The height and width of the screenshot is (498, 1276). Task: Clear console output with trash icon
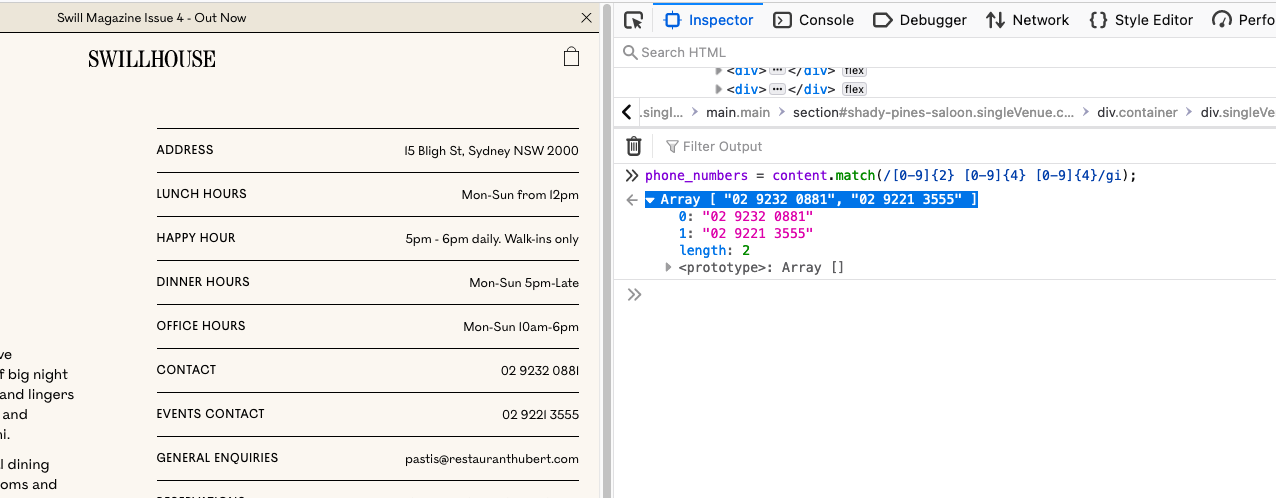click(x=634, y=146)
